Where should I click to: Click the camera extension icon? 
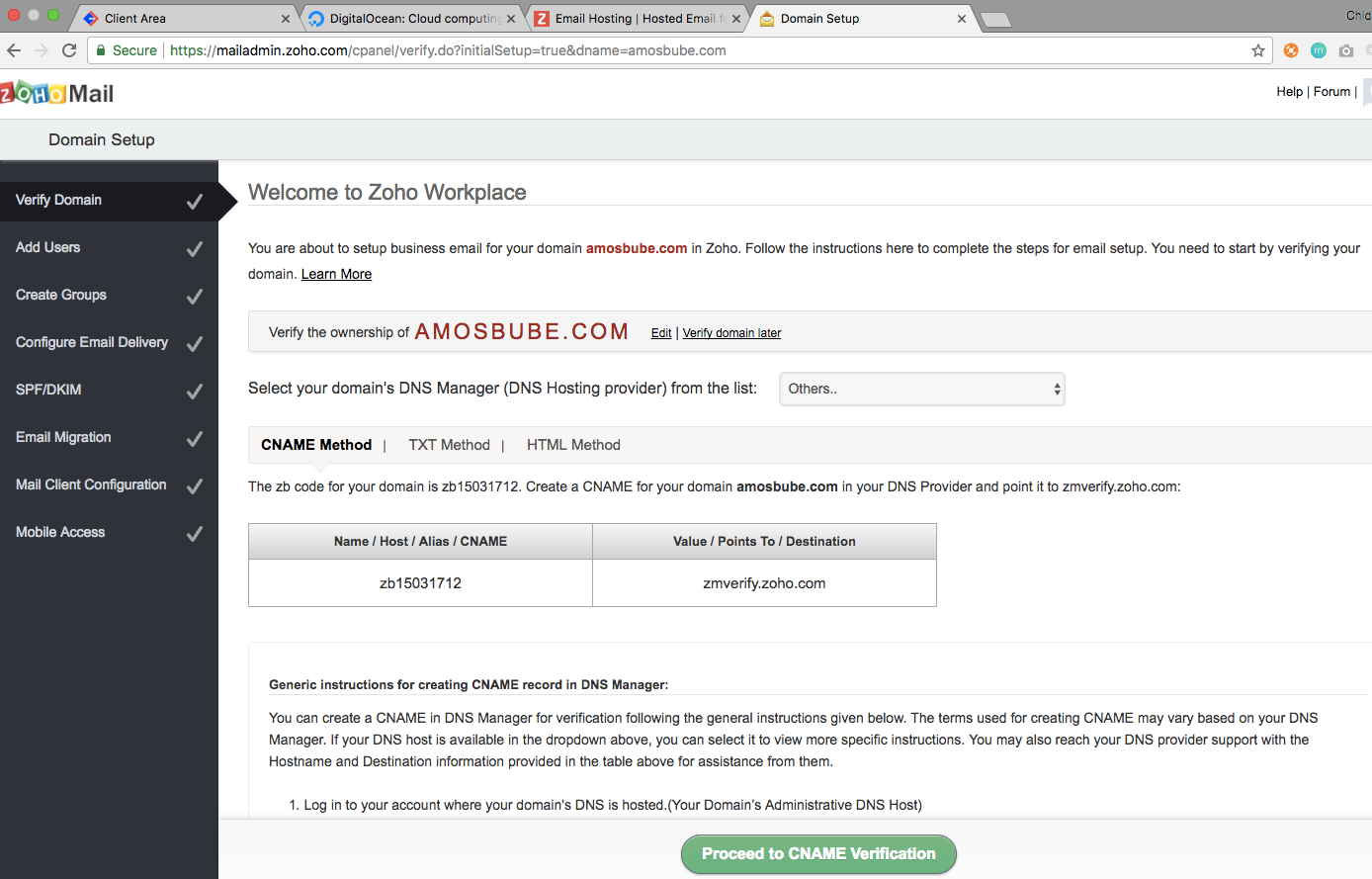tap(1346, 50)
